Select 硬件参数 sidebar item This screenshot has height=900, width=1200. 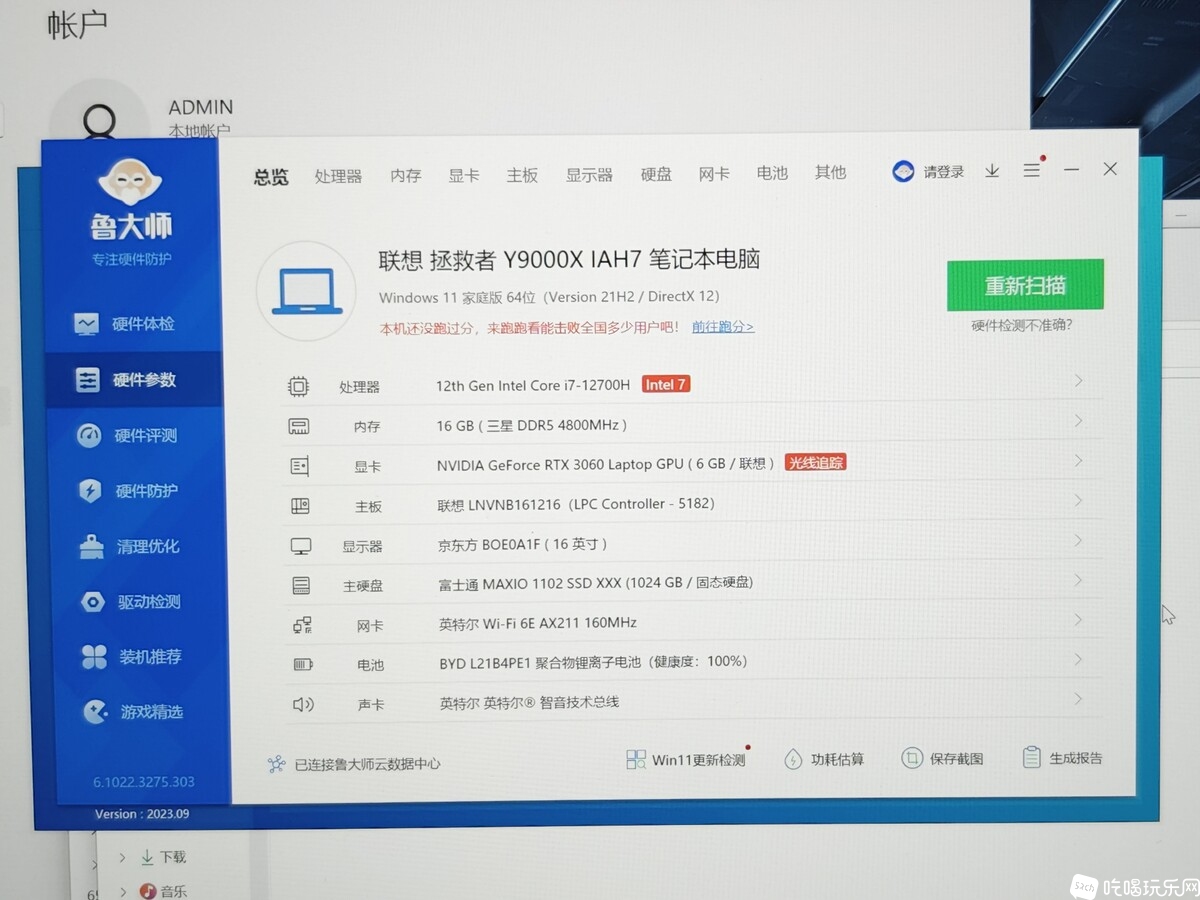[131, 380]
